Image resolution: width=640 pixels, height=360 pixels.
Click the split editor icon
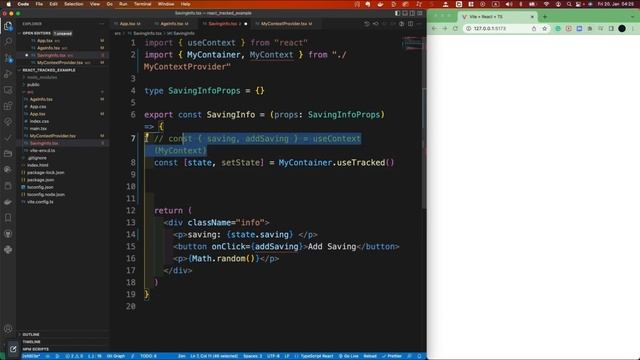click(x=411, y=24)
